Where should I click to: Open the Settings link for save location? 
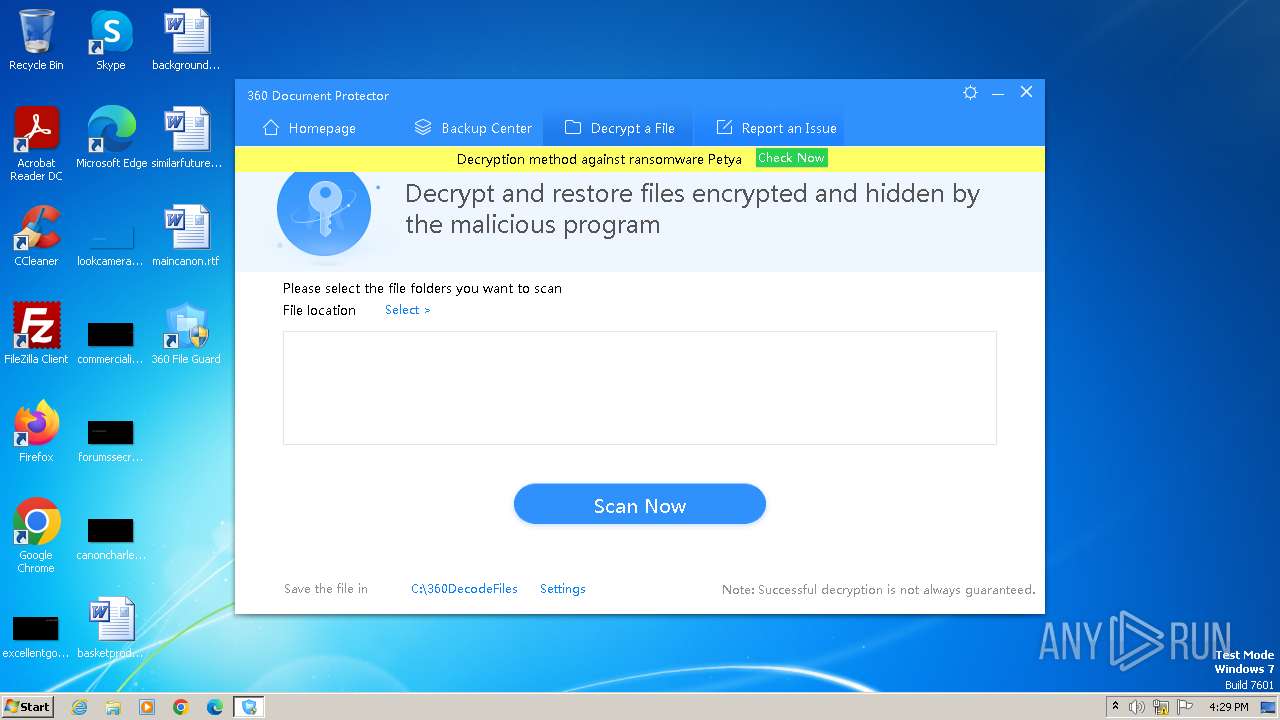[x=563, y=589]
